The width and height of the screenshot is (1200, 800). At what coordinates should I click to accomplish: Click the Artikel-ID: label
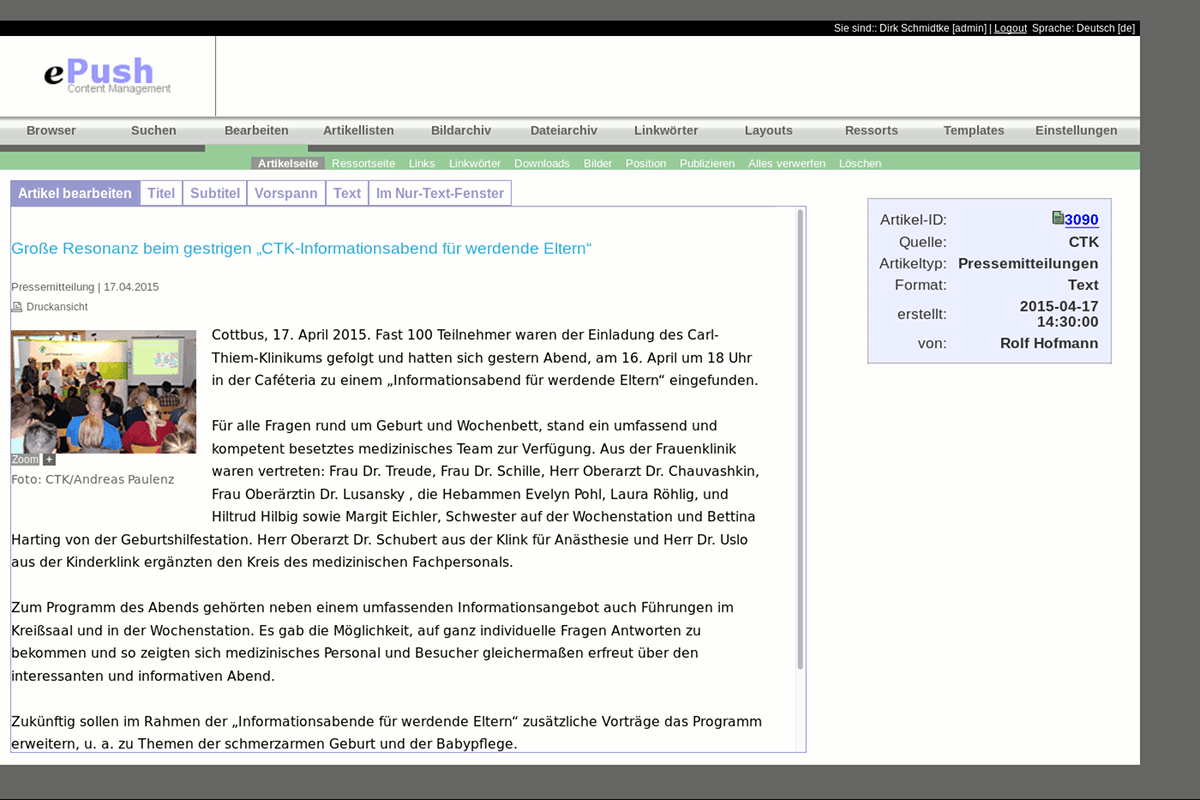(913, 220)
